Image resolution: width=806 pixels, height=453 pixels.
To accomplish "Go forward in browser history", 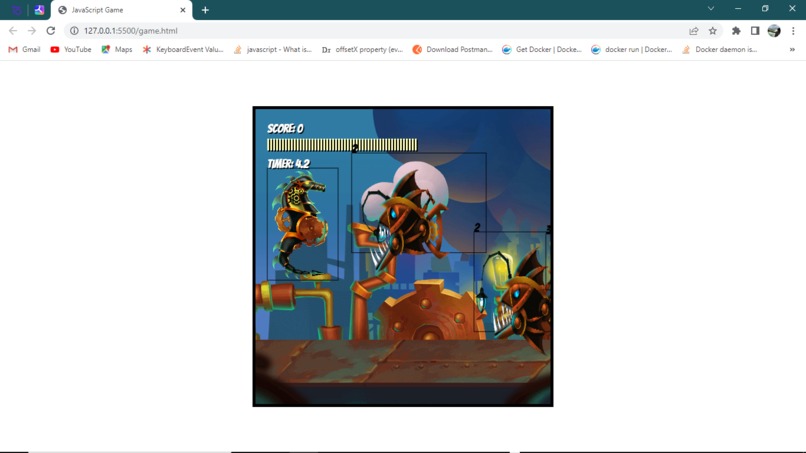I will 32,31.
